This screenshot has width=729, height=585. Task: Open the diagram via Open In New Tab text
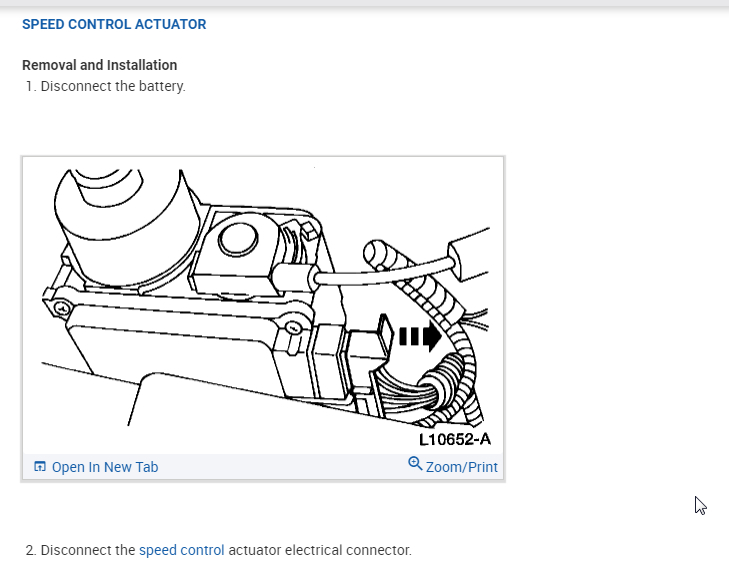click(x=105, y=467)
